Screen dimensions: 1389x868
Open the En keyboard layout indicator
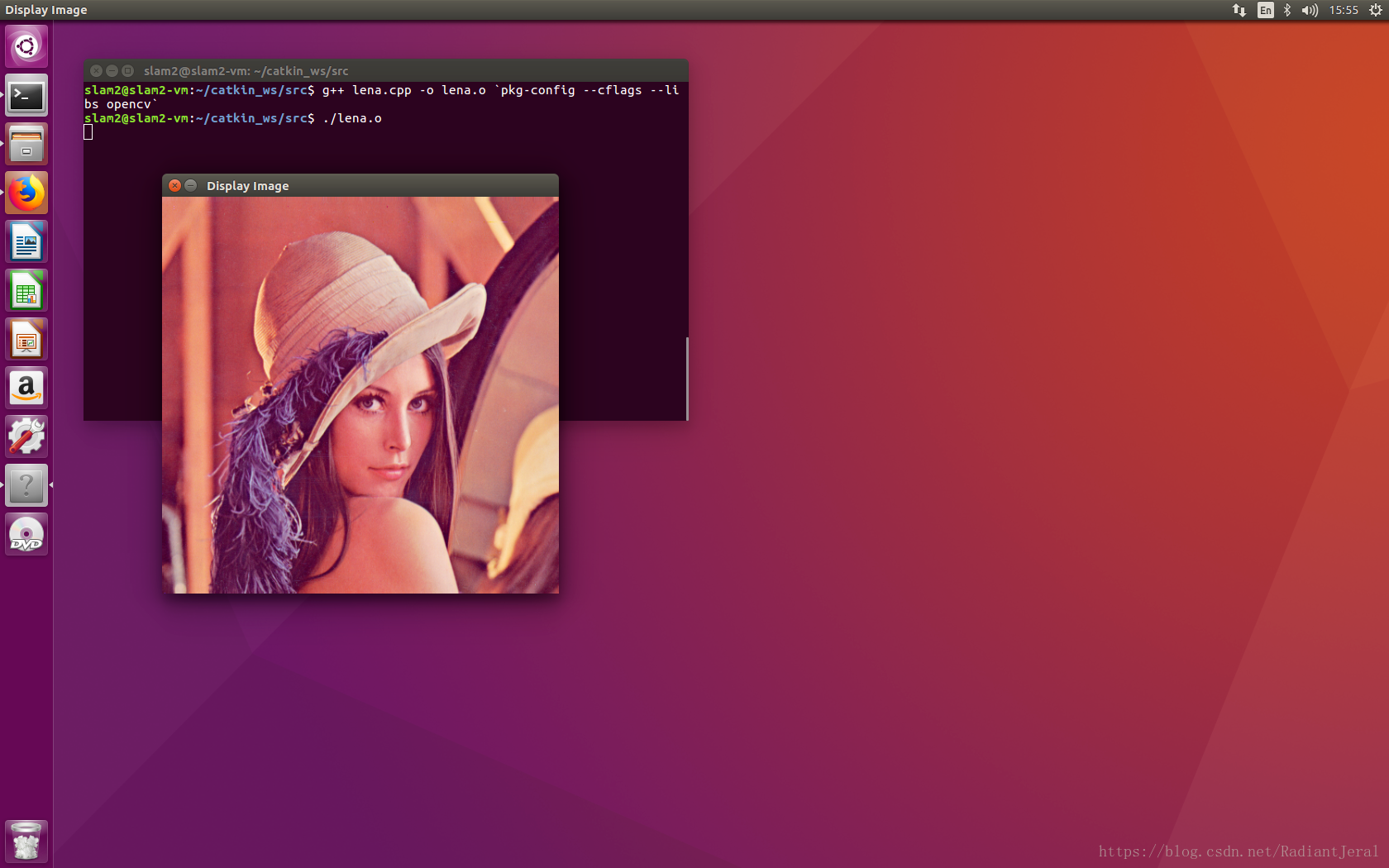tap(1265, 10)
